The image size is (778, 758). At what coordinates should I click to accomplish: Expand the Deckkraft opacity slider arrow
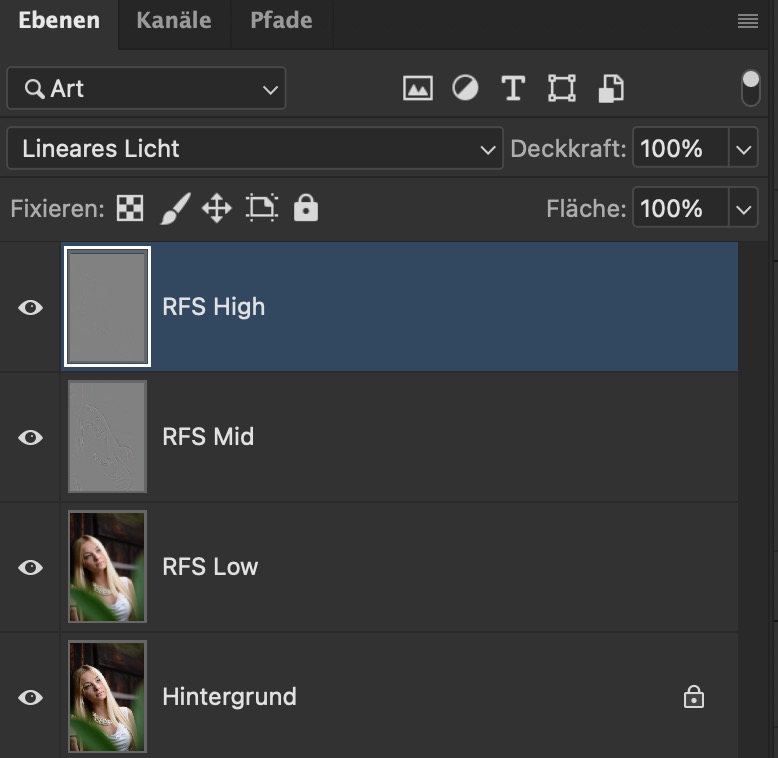tap(743, 149)
